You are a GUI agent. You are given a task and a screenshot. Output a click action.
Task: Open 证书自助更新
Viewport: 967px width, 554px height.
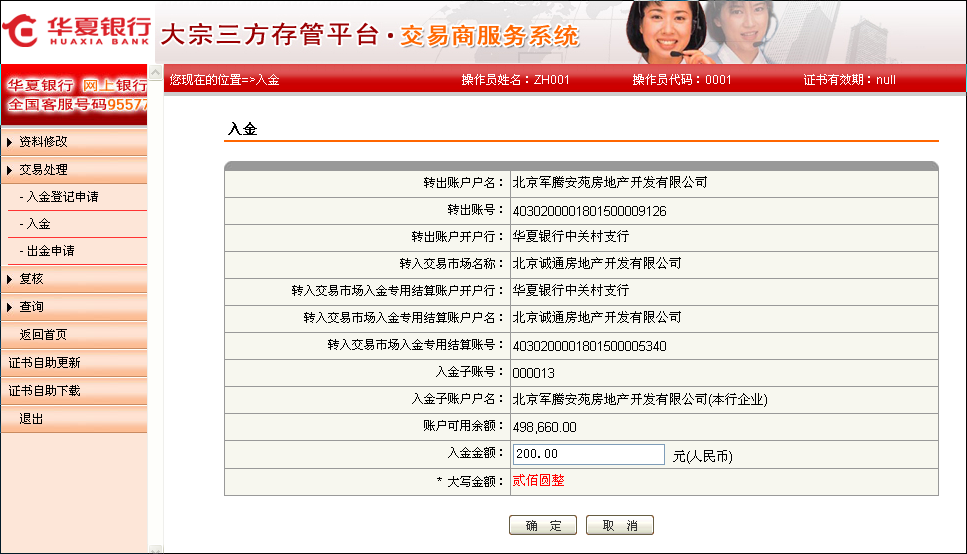coord(44,363)
